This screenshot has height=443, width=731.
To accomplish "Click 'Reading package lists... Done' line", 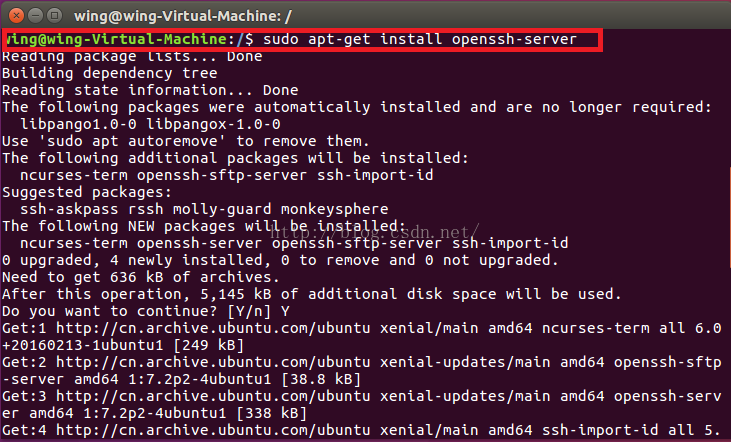I will tap(132, 57).
